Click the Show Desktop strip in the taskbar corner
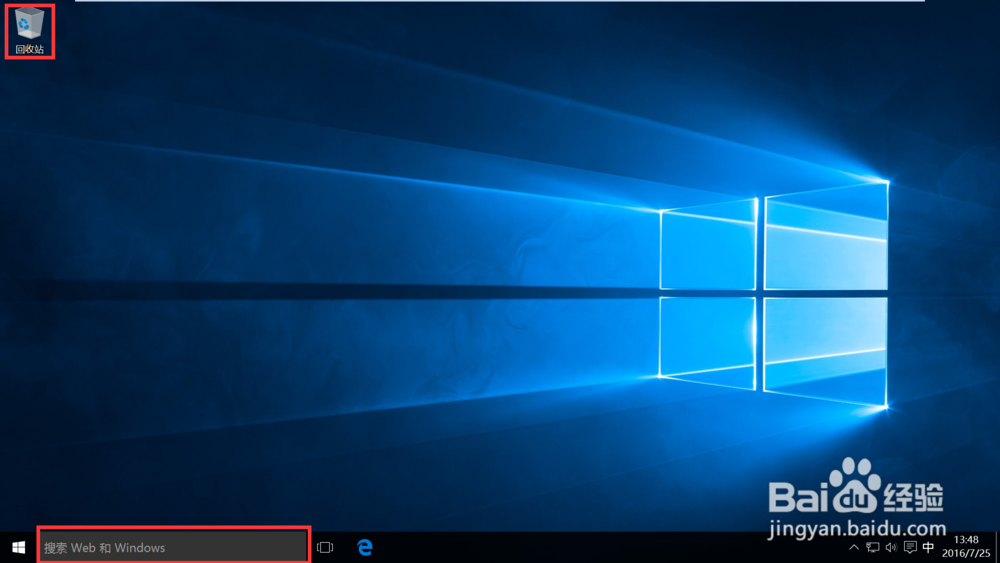 coord(997,548)
